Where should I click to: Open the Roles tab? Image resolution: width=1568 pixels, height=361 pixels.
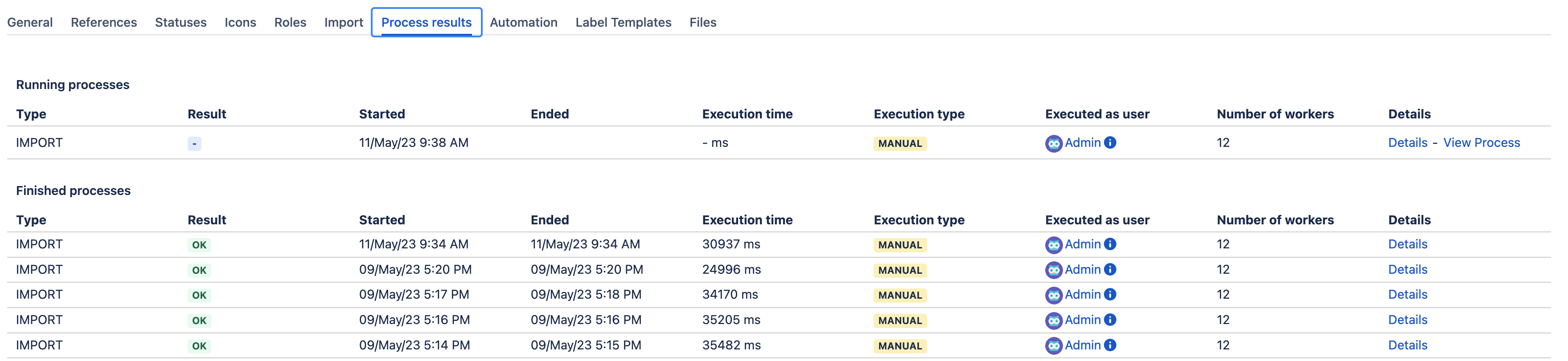pyautogui.click(x=290, y=23)
